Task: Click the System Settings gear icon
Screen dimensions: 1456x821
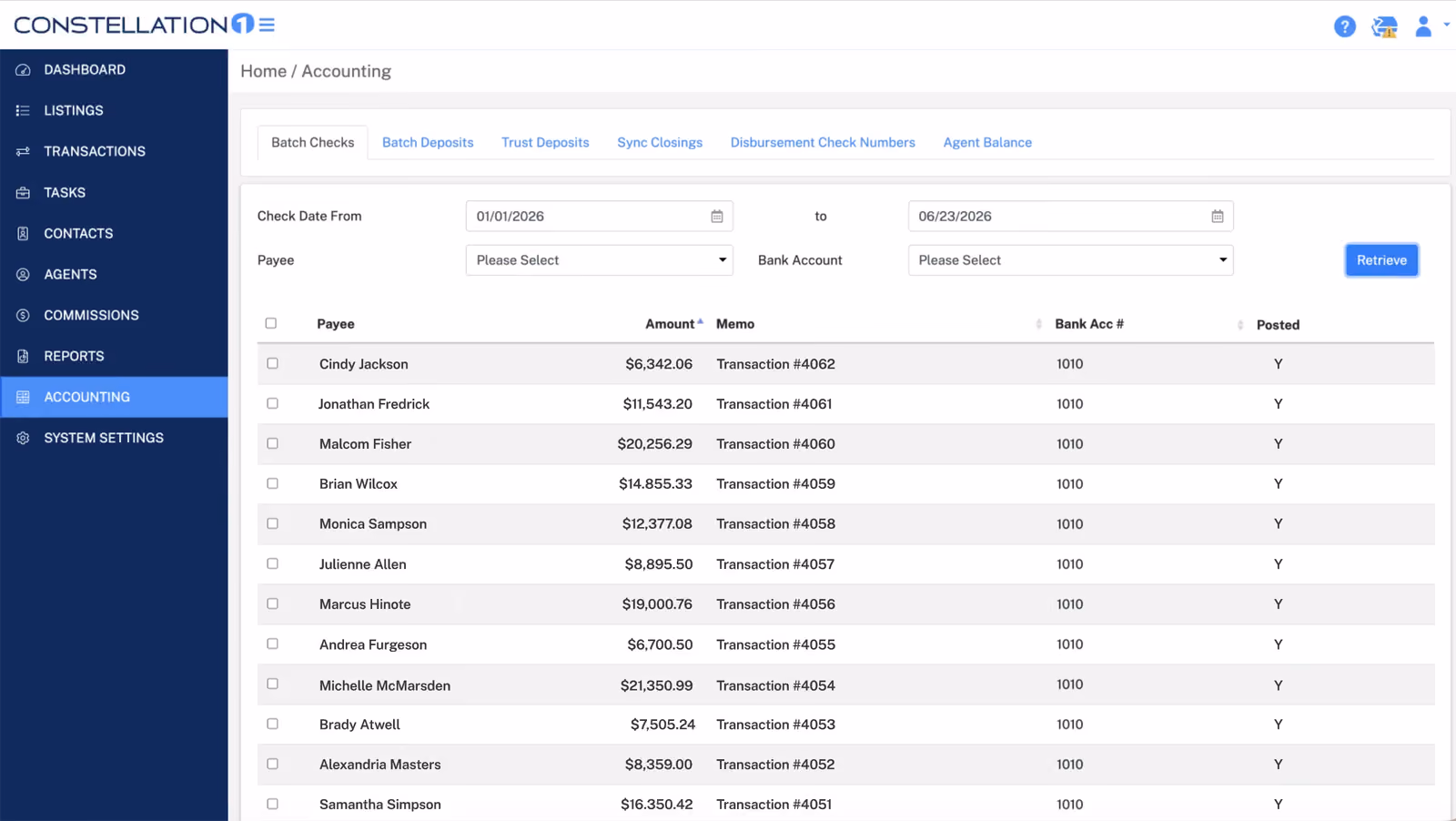Action: point(24,439)
